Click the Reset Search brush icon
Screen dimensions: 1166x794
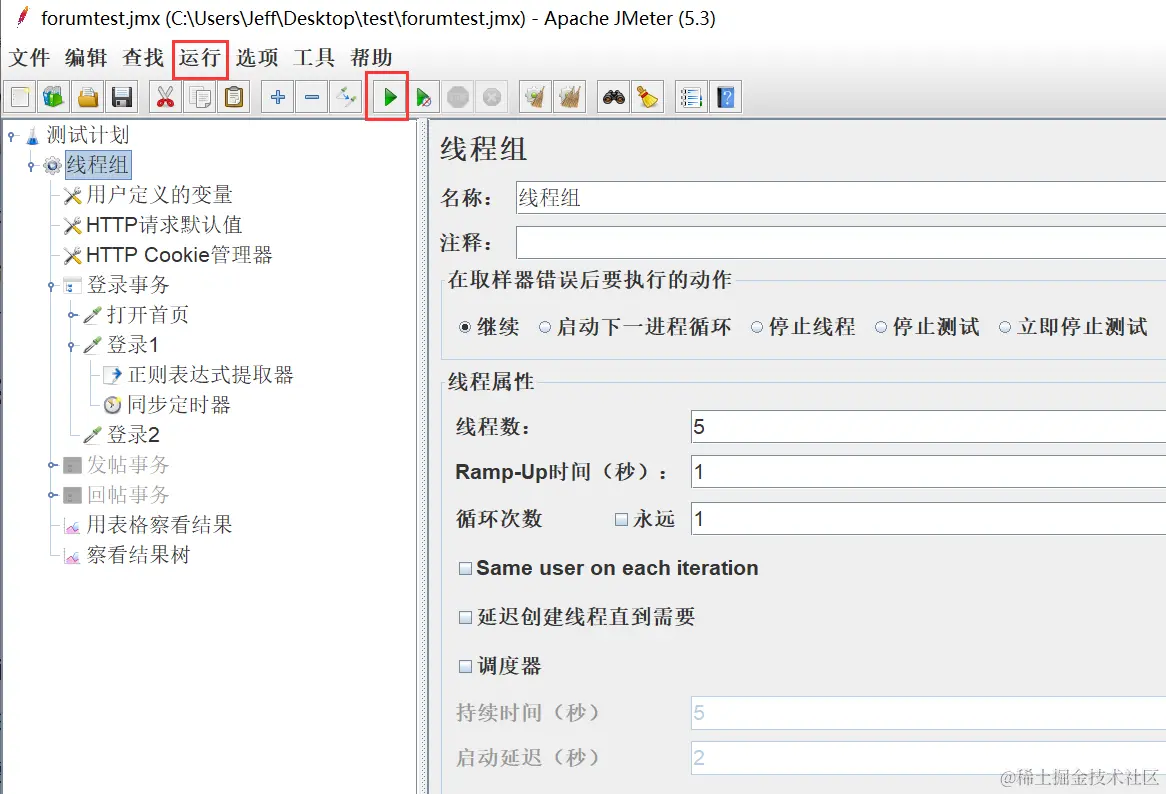[648, 97]
